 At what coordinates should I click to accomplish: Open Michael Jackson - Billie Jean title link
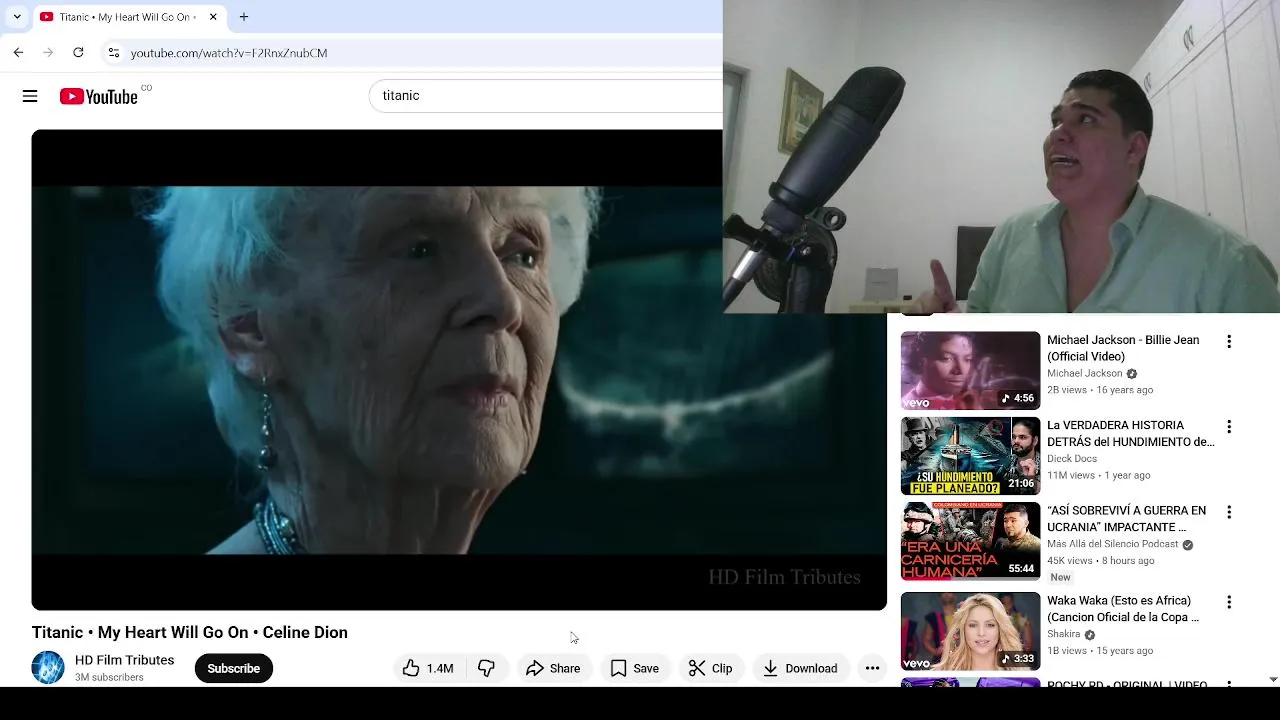point(1123,348)
